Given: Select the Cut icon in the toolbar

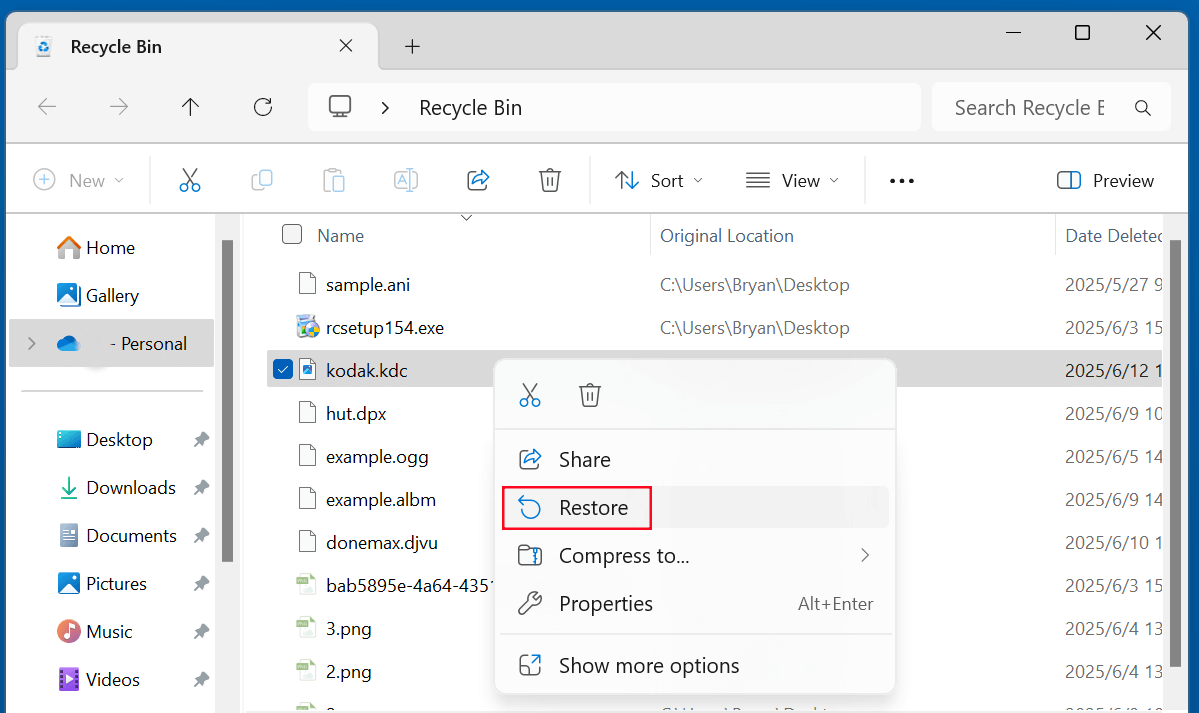Looking at the screenshot, I should 189,180.
